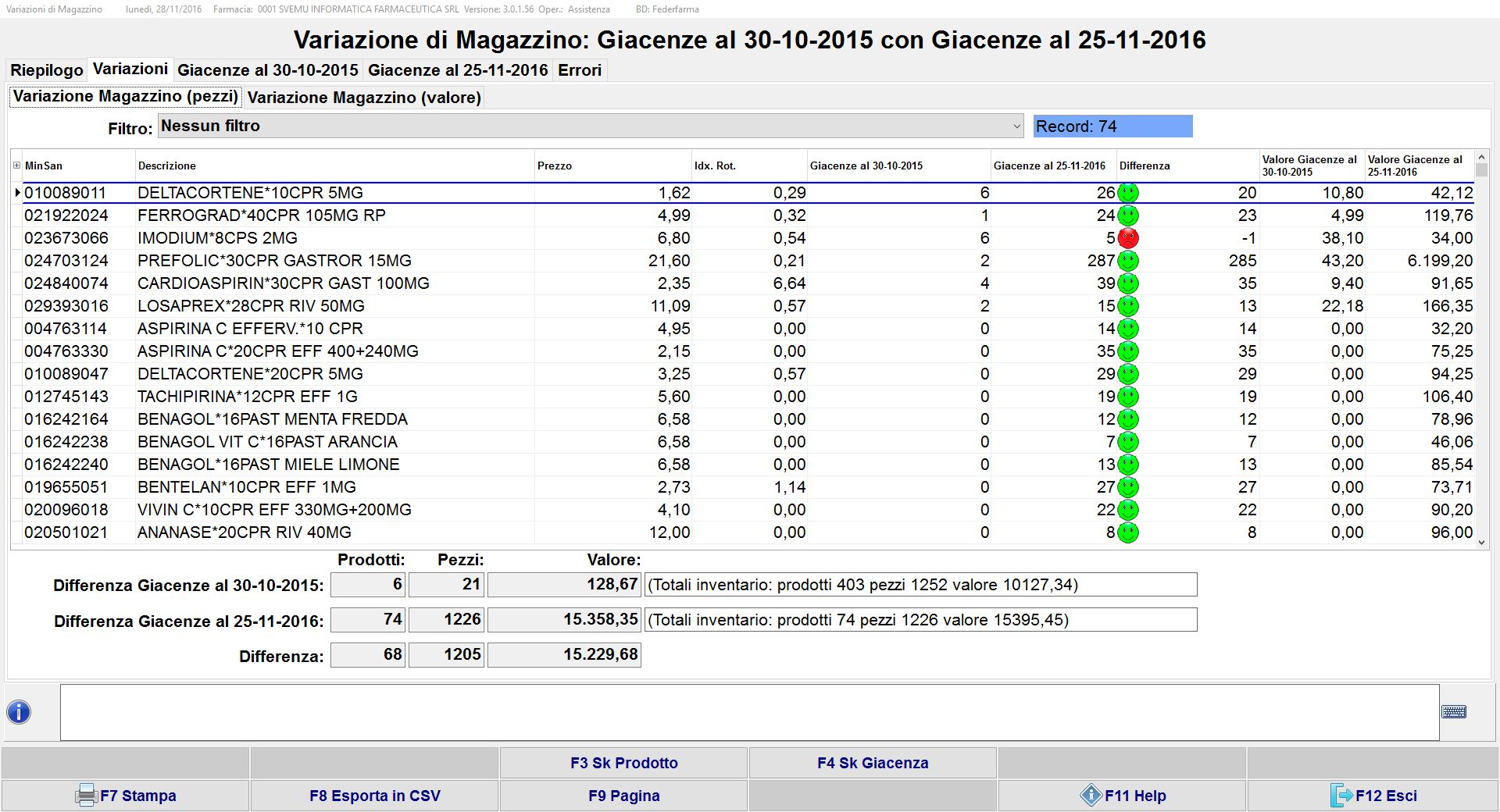Click the blue info icon
This screenshot has height=812, width=1500.
(19, 712)
